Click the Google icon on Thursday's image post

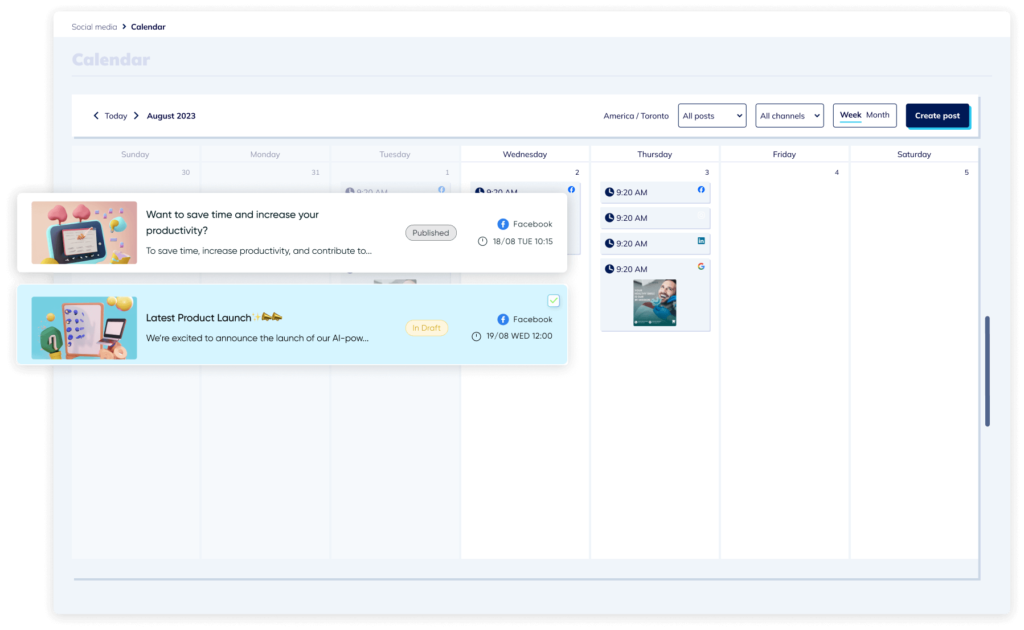(x=701, y=267)
